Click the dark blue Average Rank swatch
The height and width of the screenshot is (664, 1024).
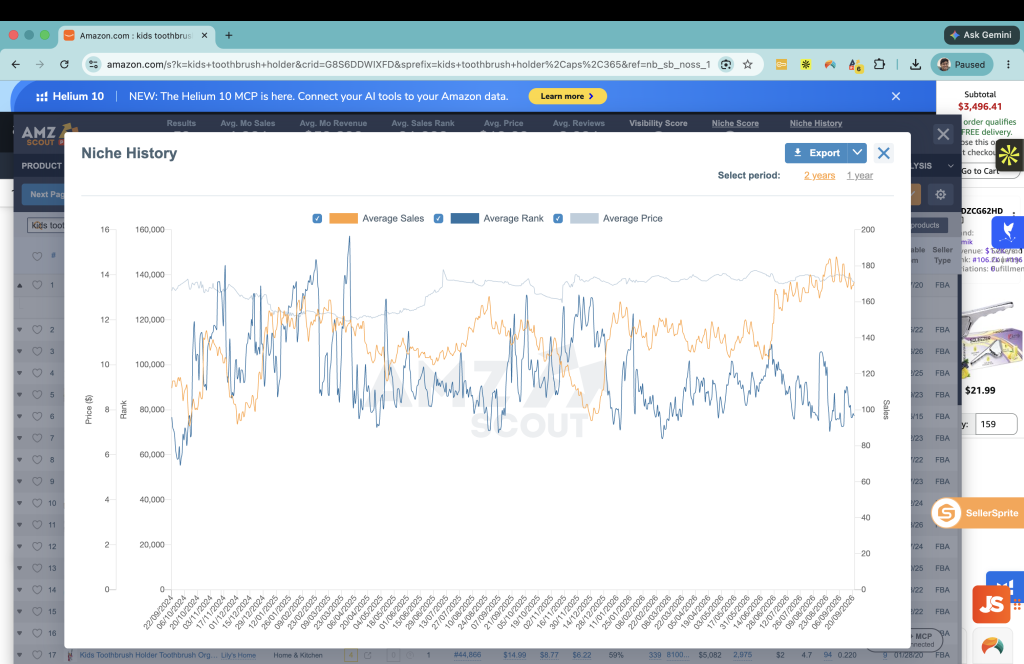tap(465, 219)
